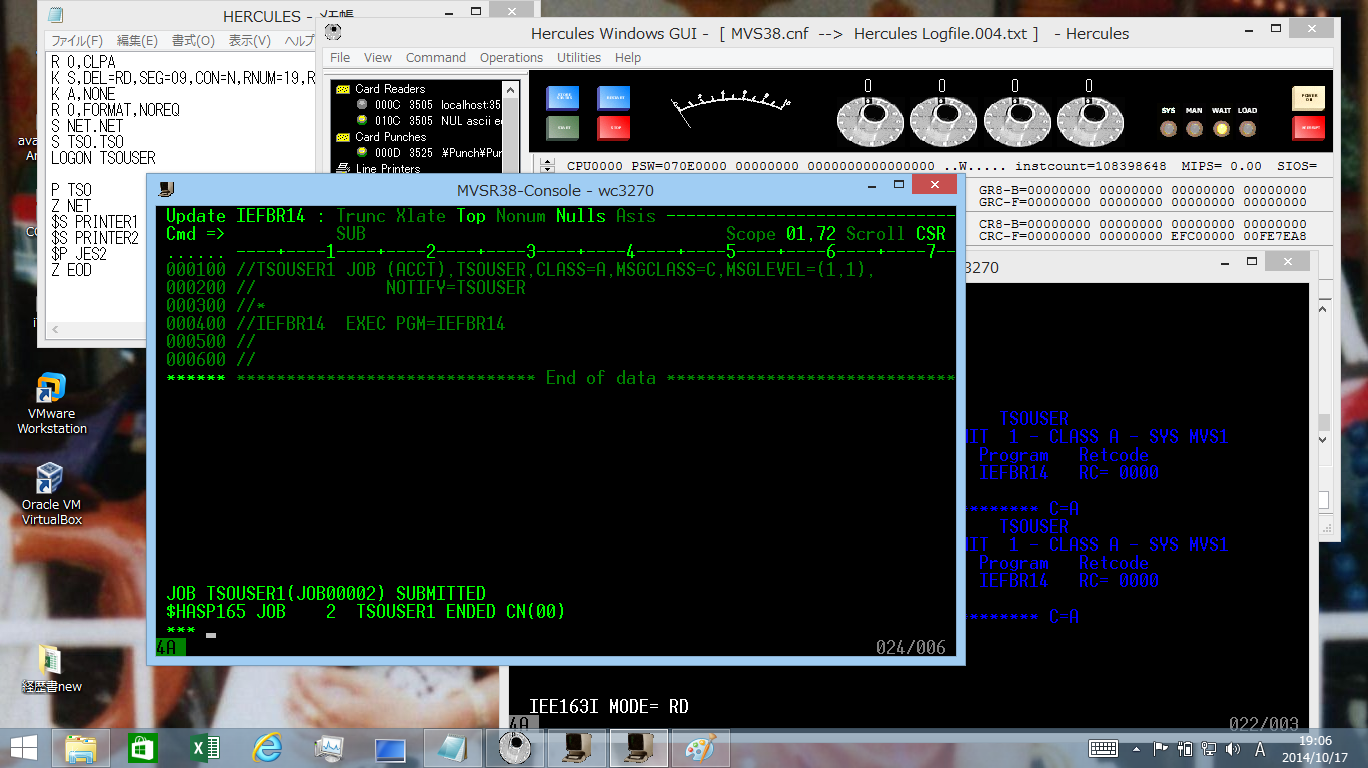Click the red INTERRUPT button below POWER ON
Viewport: 1368px width, 768px height.
coord(1308,128)
